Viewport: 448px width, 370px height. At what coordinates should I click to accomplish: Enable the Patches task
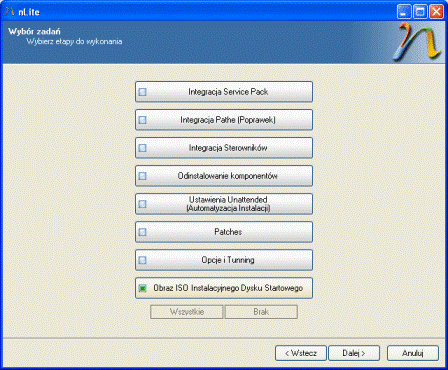pos(224,232)
